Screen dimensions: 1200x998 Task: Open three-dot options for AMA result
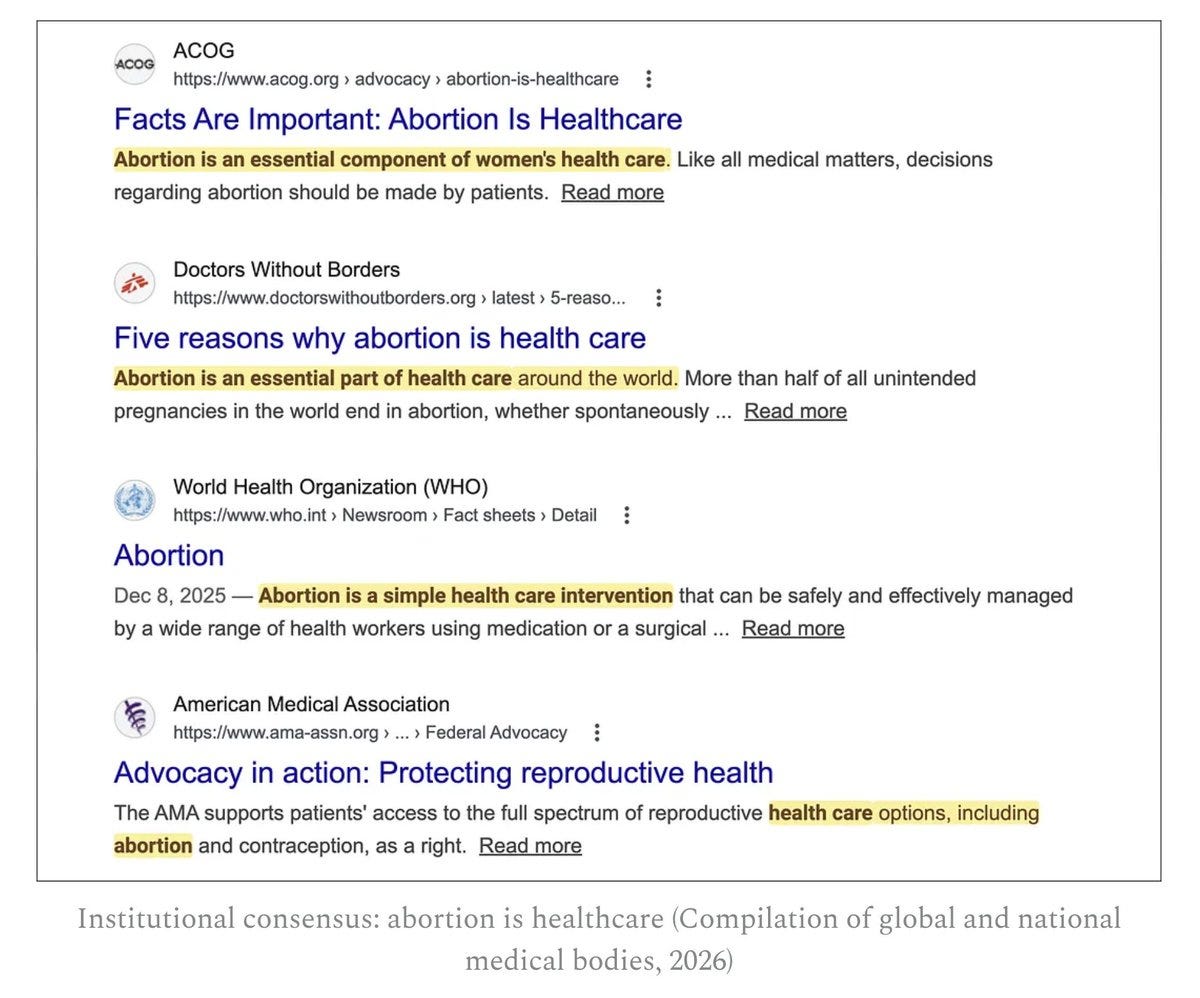point(597,733)
